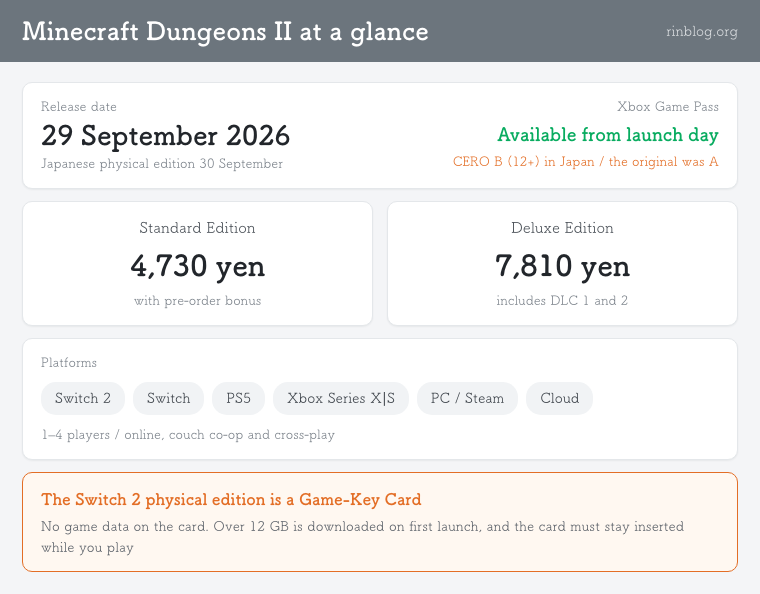The image size is (760, 594).
Task: Click the Game-Key Card warning heading
Action: (x=231, y=500)
